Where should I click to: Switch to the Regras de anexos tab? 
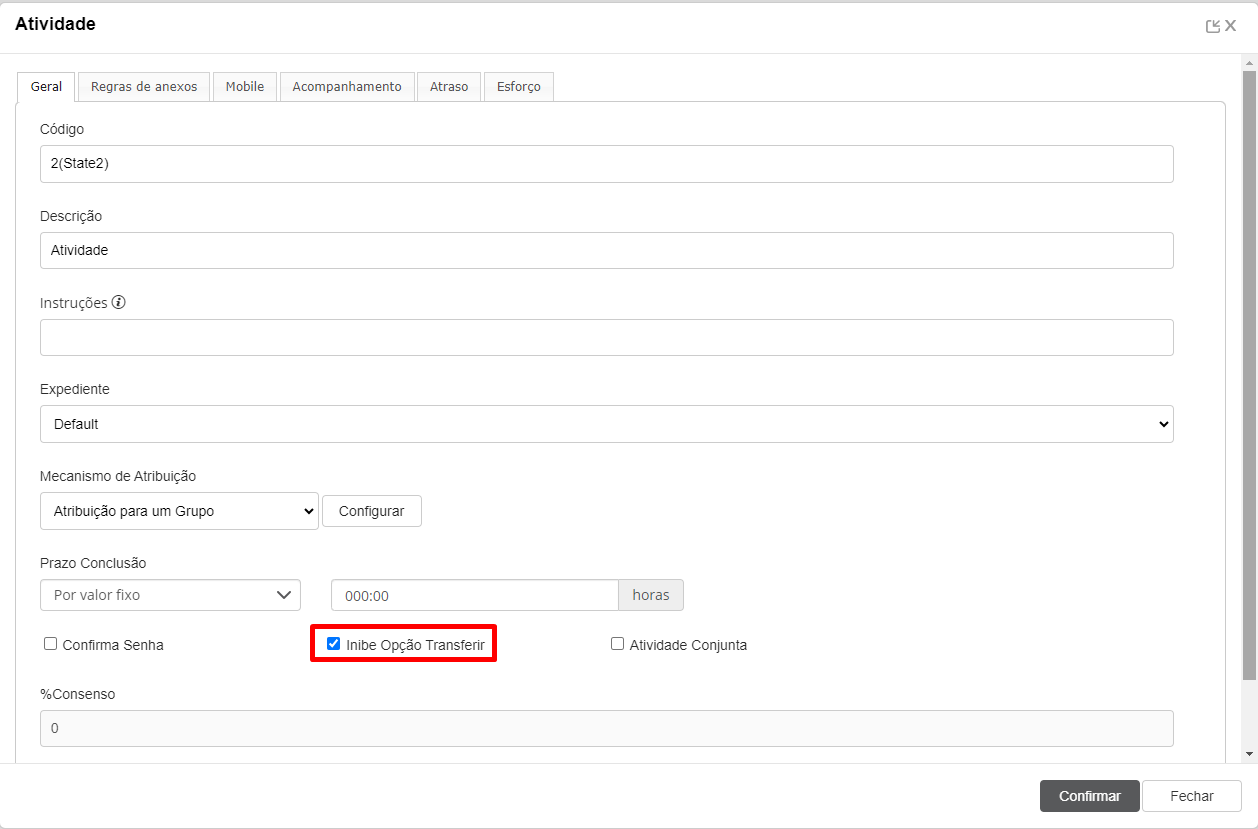(144, 87)
